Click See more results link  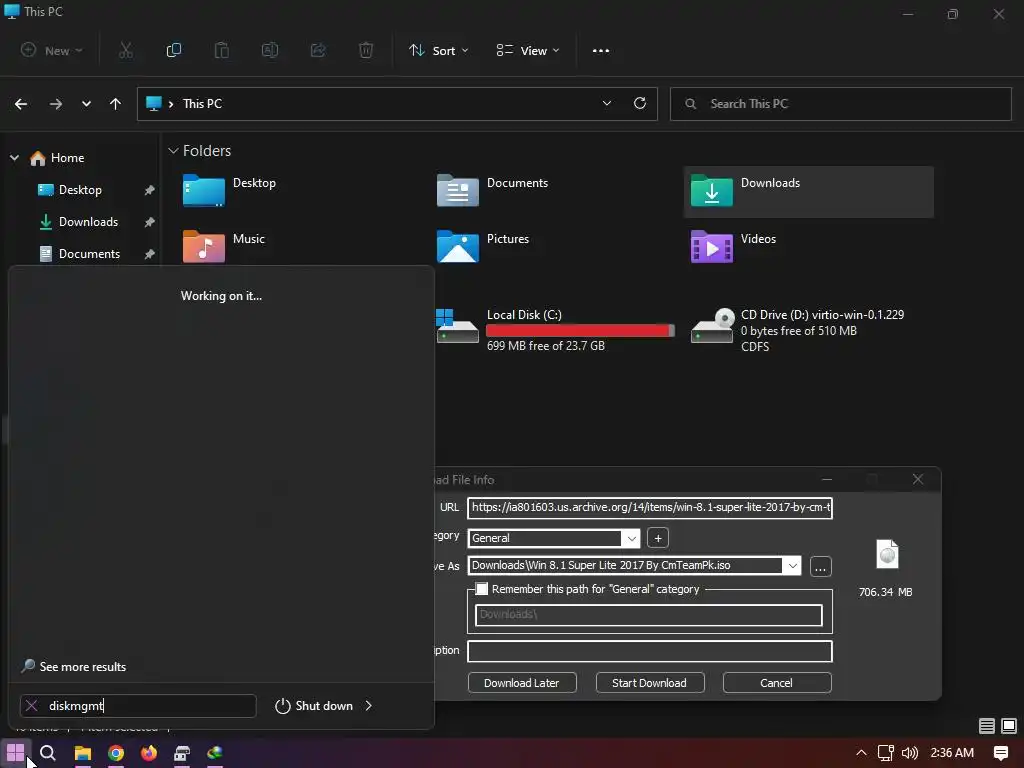pyautogui.click(x=74, y=667)
